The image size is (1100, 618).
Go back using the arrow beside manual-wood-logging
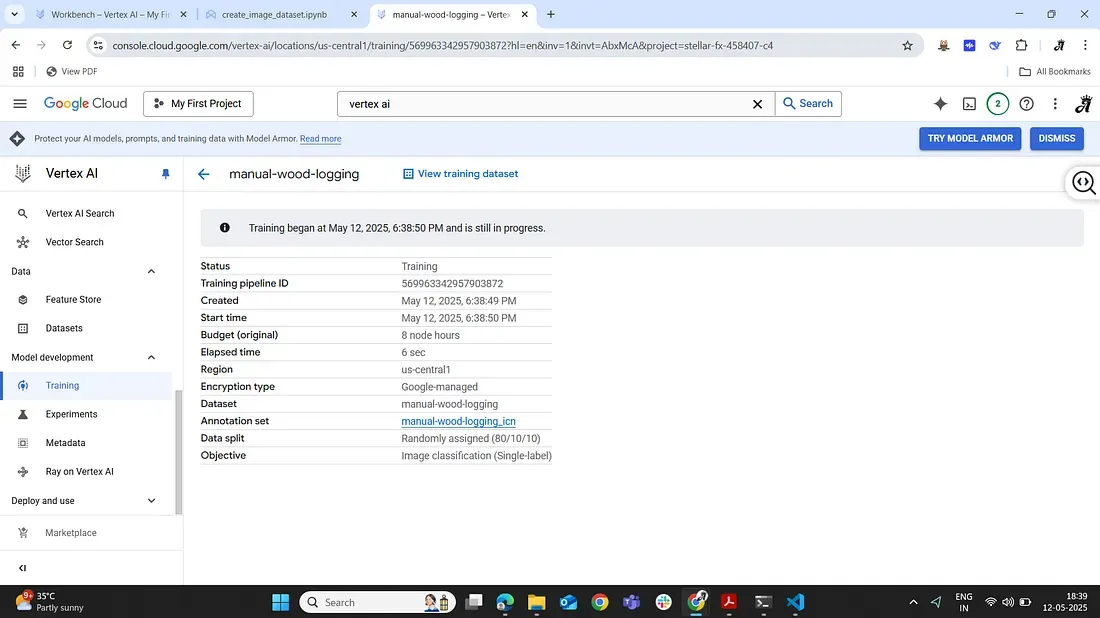(204, 174)
